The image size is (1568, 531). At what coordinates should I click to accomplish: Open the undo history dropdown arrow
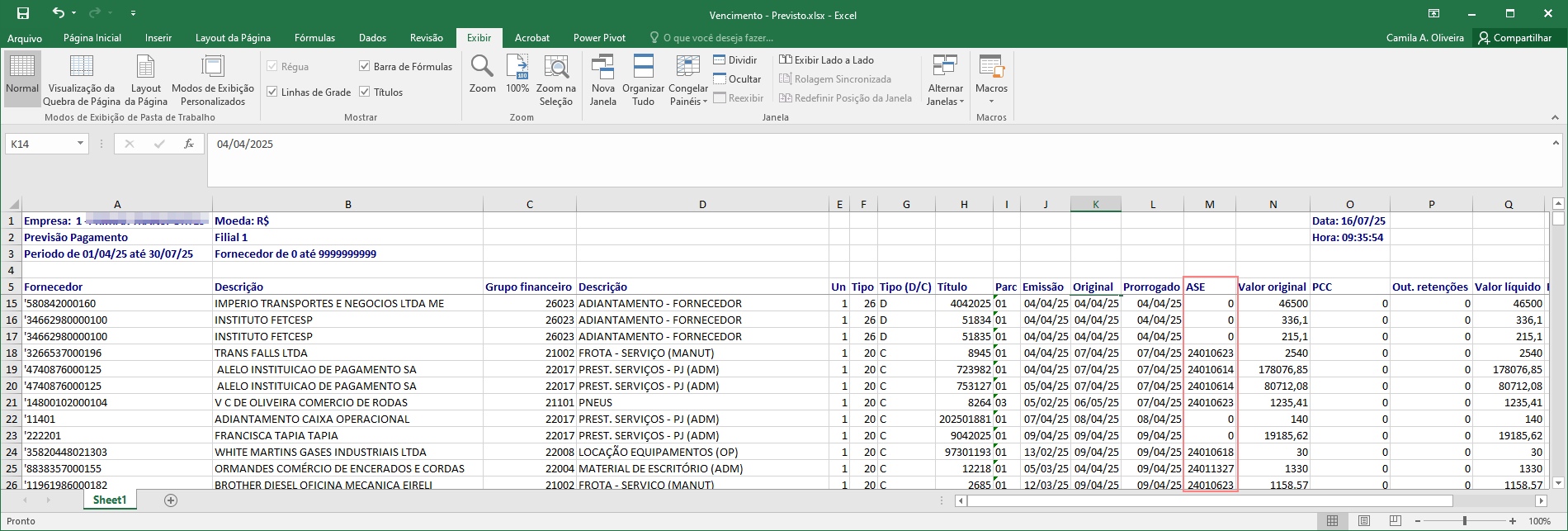(74, 13)
